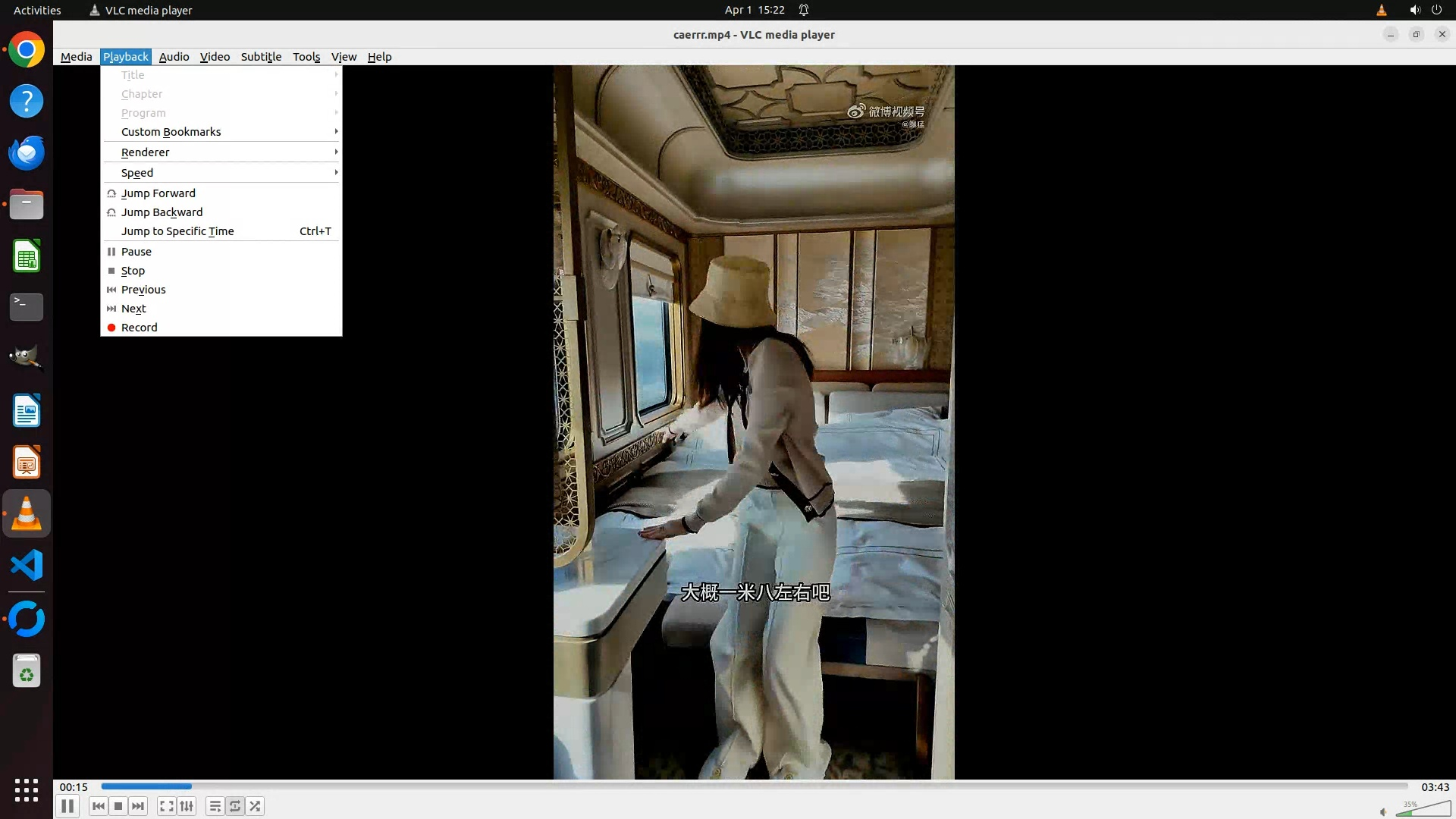Click the video seek progress bar
1456x819 pixels.
click(x=754, y=786)
